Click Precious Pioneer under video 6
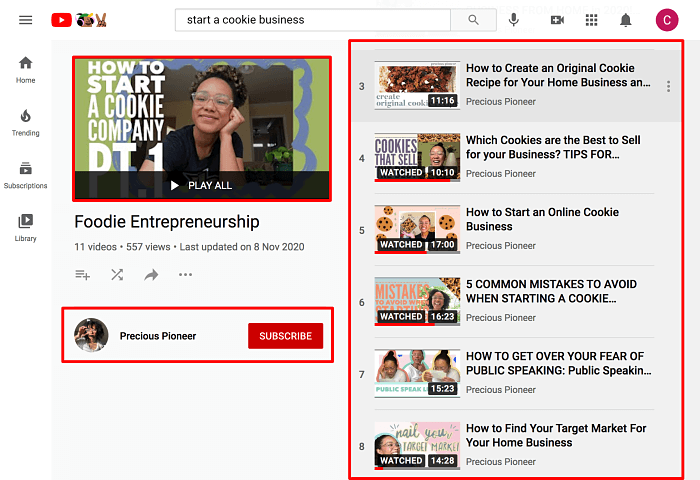 point(500,317)
